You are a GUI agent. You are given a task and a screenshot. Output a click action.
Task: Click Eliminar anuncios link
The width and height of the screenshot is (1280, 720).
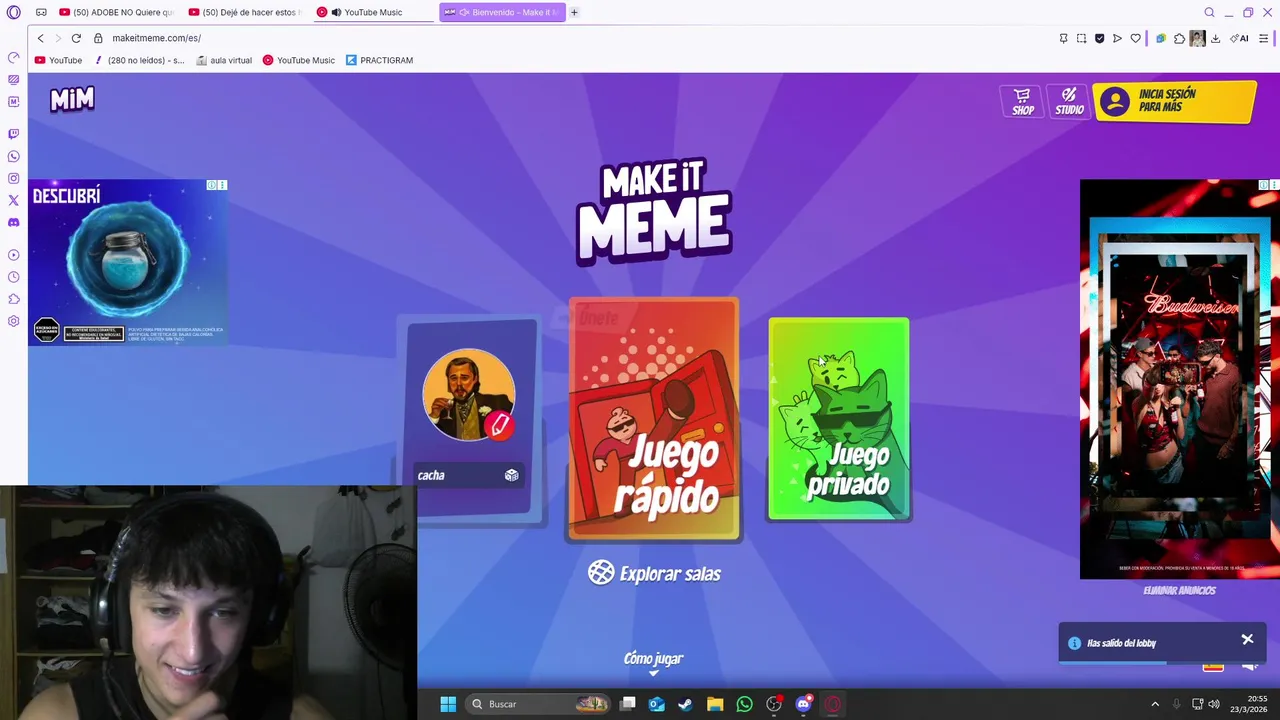pos(1179,591)
